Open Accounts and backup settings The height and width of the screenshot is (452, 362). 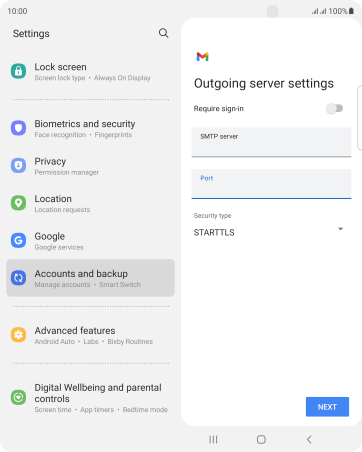click(90, 278)
